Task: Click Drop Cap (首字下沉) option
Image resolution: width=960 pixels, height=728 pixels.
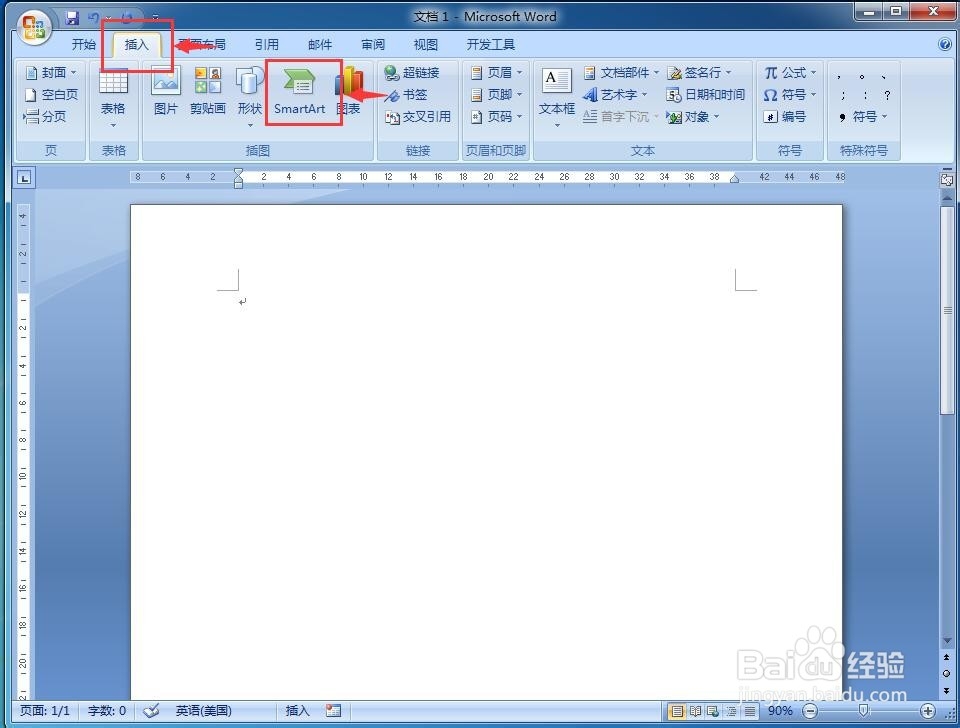Action: [621, 116]
